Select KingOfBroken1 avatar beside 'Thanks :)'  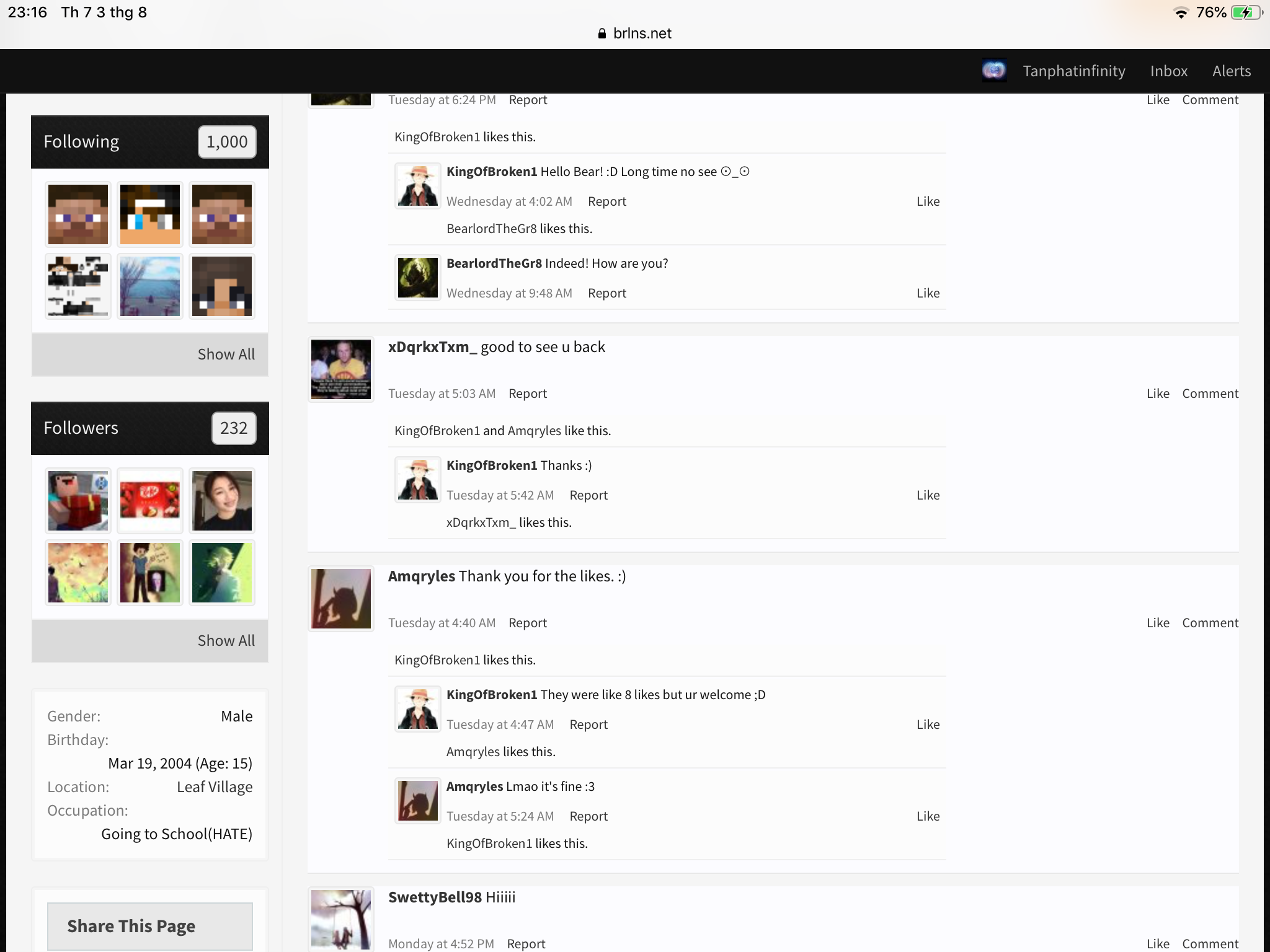coord(418,479)
